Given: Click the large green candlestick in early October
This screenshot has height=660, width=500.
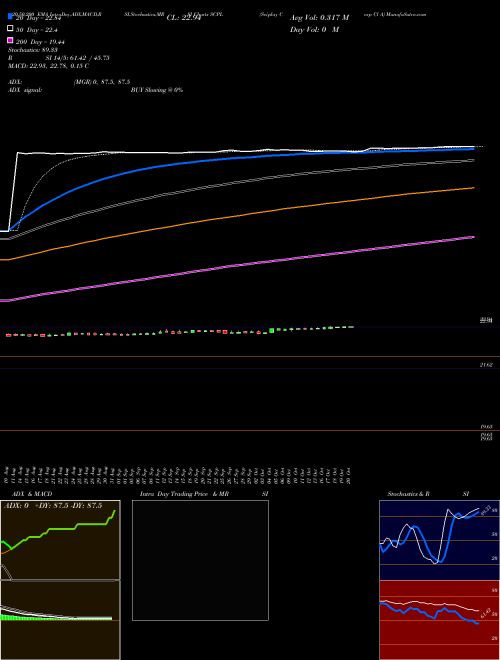Looking at the screenshot, I should coord(272,330).
